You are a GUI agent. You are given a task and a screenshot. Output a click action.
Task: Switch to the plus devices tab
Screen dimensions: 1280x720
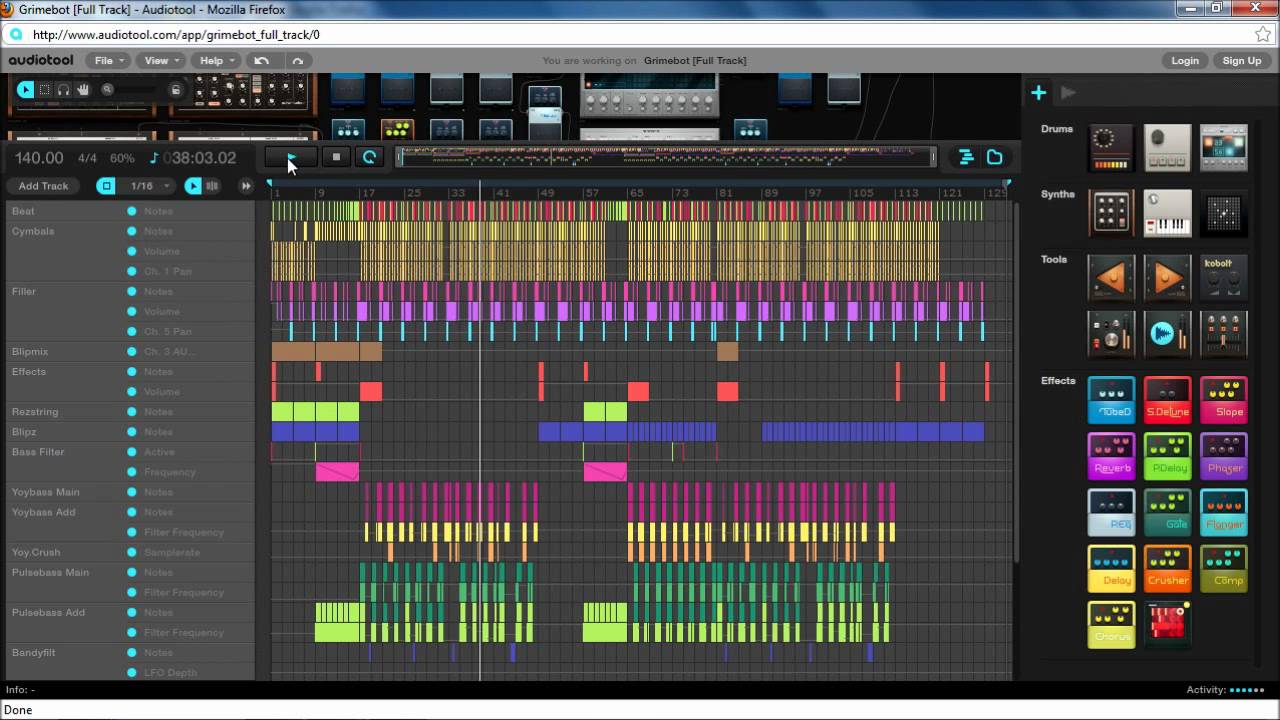[x=1039, y=93]
